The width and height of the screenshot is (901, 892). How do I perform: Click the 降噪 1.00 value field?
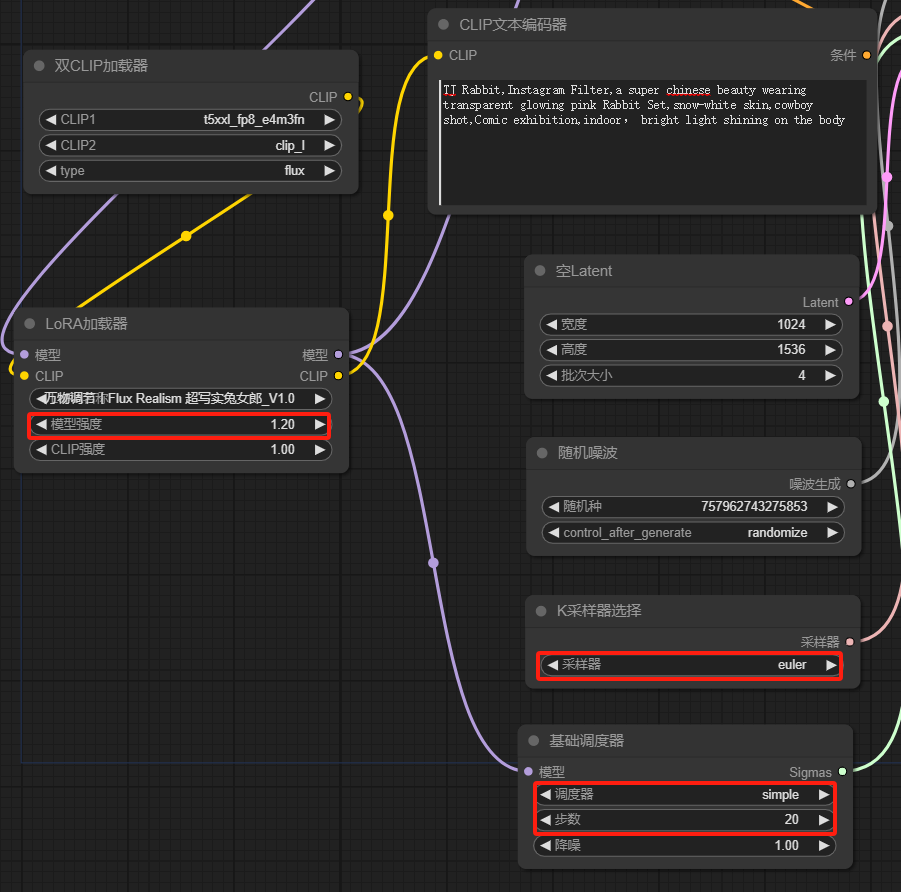(684, 845)
